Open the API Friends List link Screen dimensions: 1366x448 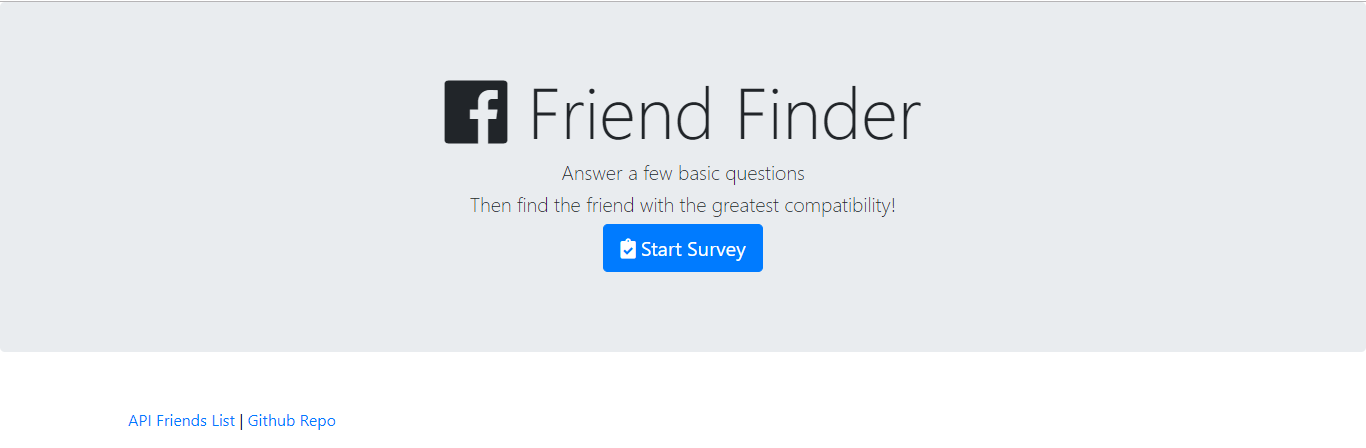point(181,421)
